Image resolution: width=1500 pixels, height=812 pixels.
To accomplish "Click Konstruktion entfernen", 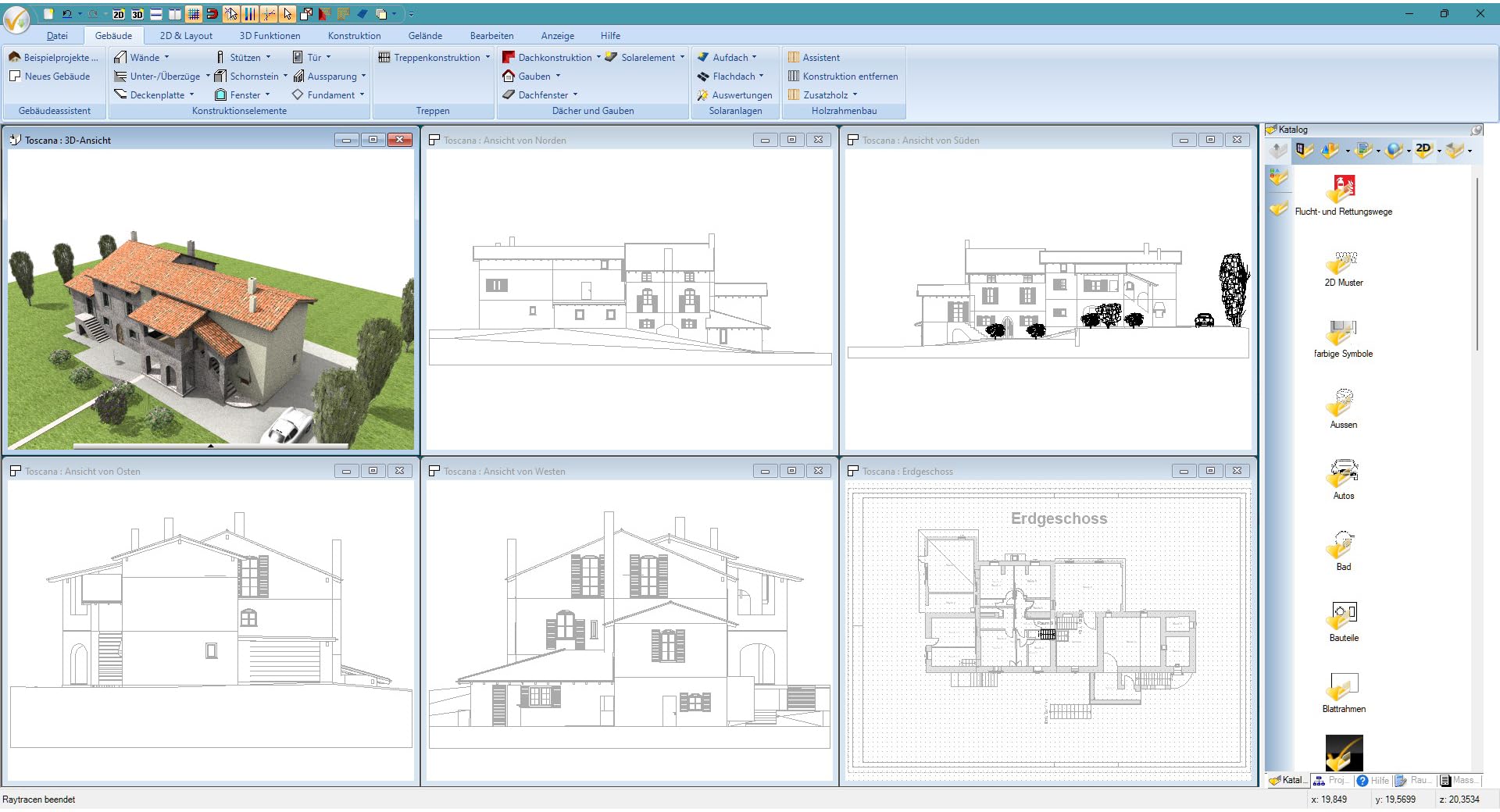I will [x=843, y=77].
